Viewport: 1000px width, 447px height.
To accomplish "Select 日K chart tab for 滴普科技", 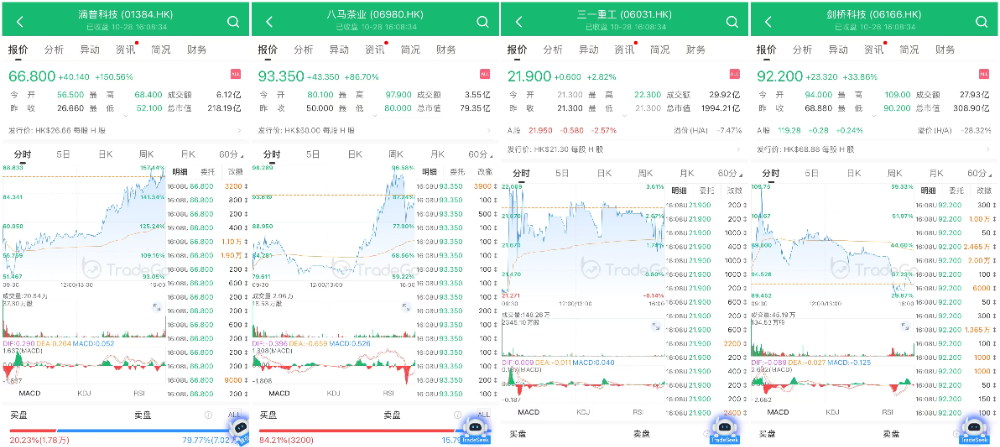I will (x=105, y=154).
